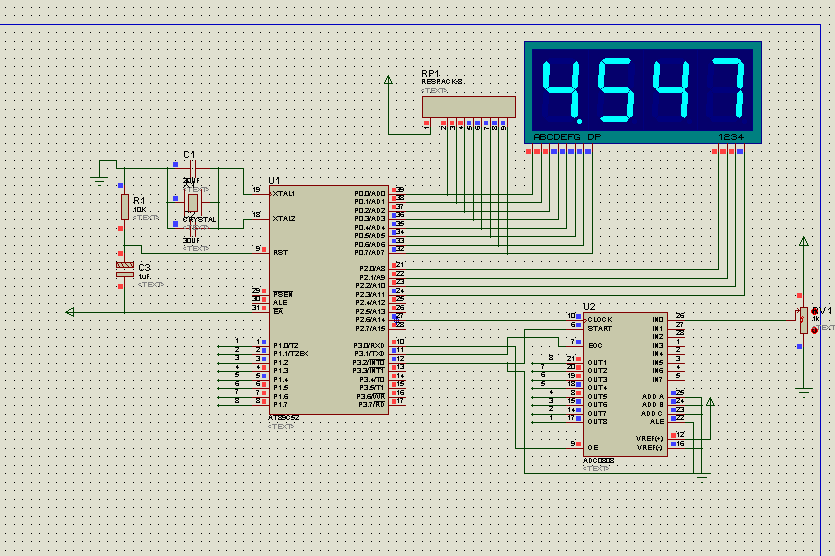The image size is (835, 556).
Task: Click the P2.7/A15 pin label
Action: [x=370, y=329]
